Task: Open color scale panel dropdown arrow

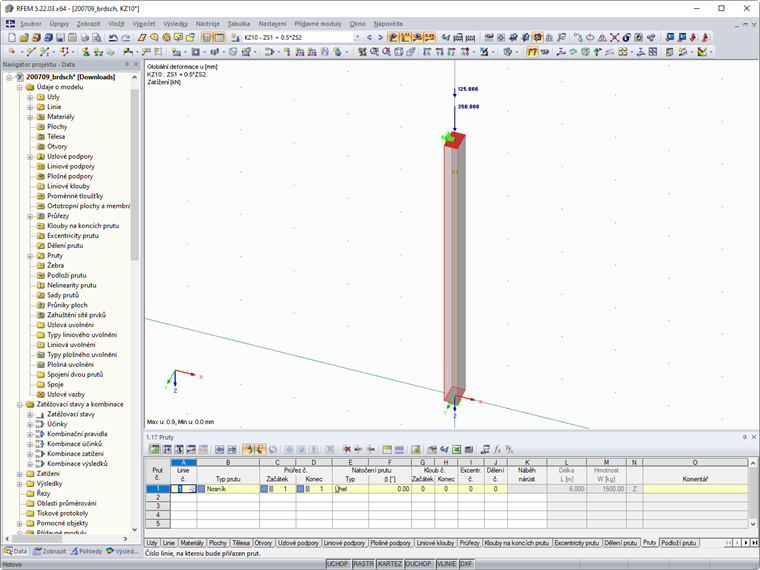Action: tap(711, 52)
